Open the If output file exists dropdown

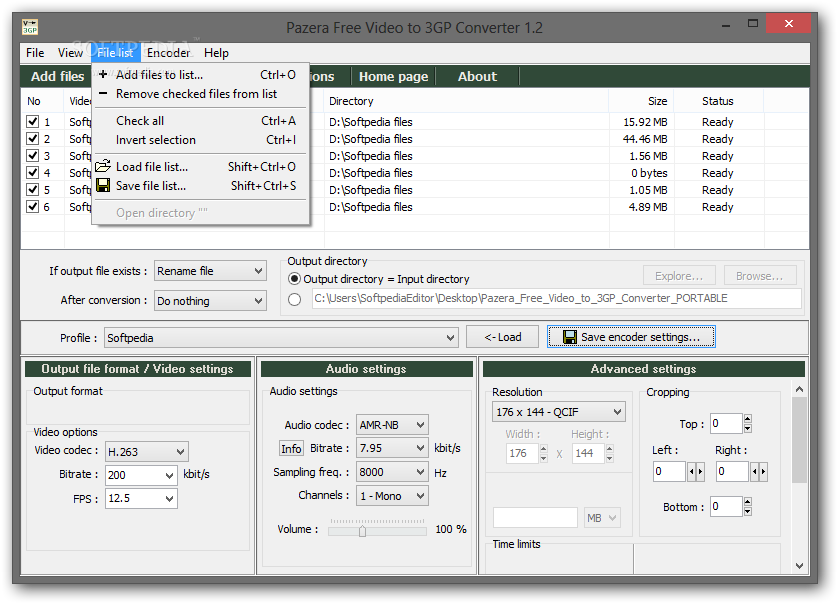(x=210, y=271)
